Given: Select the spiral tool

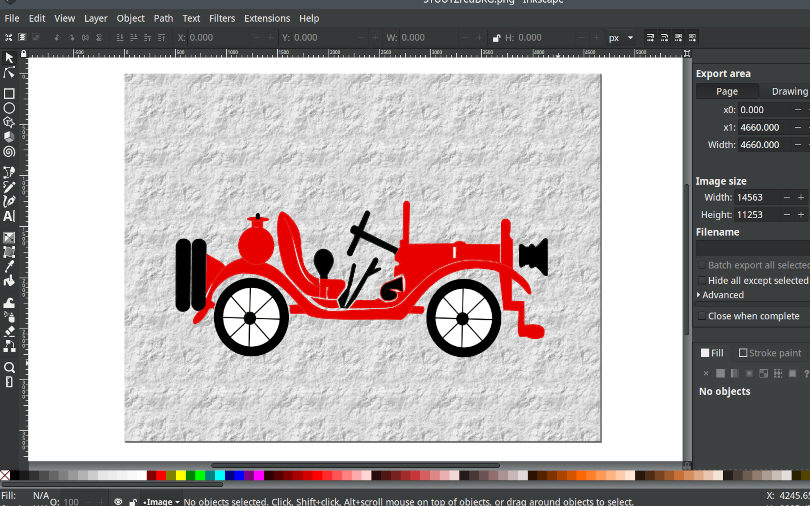Looking at the screenshot, I should 9,152.
